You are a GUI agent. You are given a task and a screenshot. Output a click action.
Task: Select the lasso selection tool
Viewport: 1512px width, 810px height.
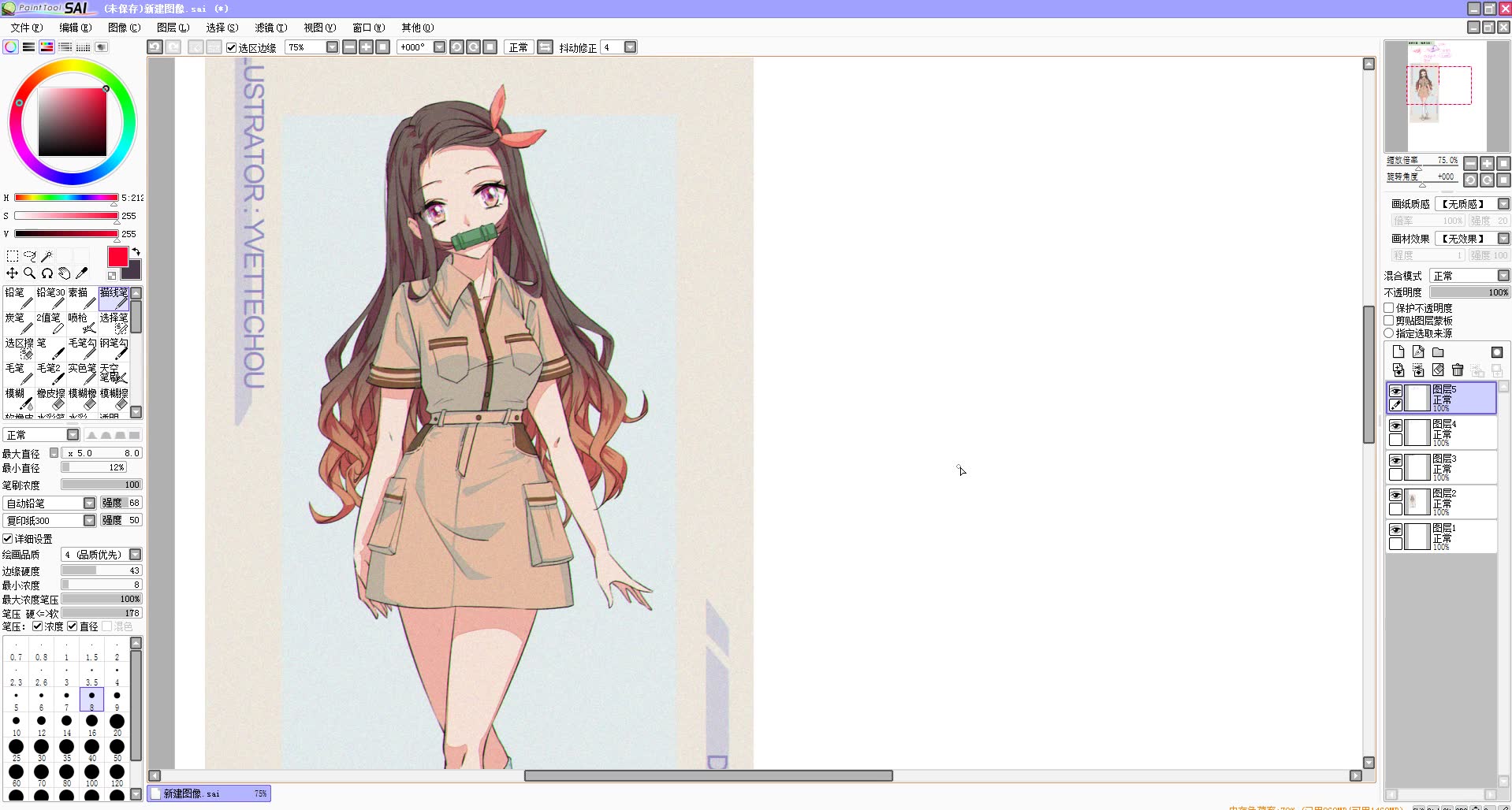tap(29, 256)
